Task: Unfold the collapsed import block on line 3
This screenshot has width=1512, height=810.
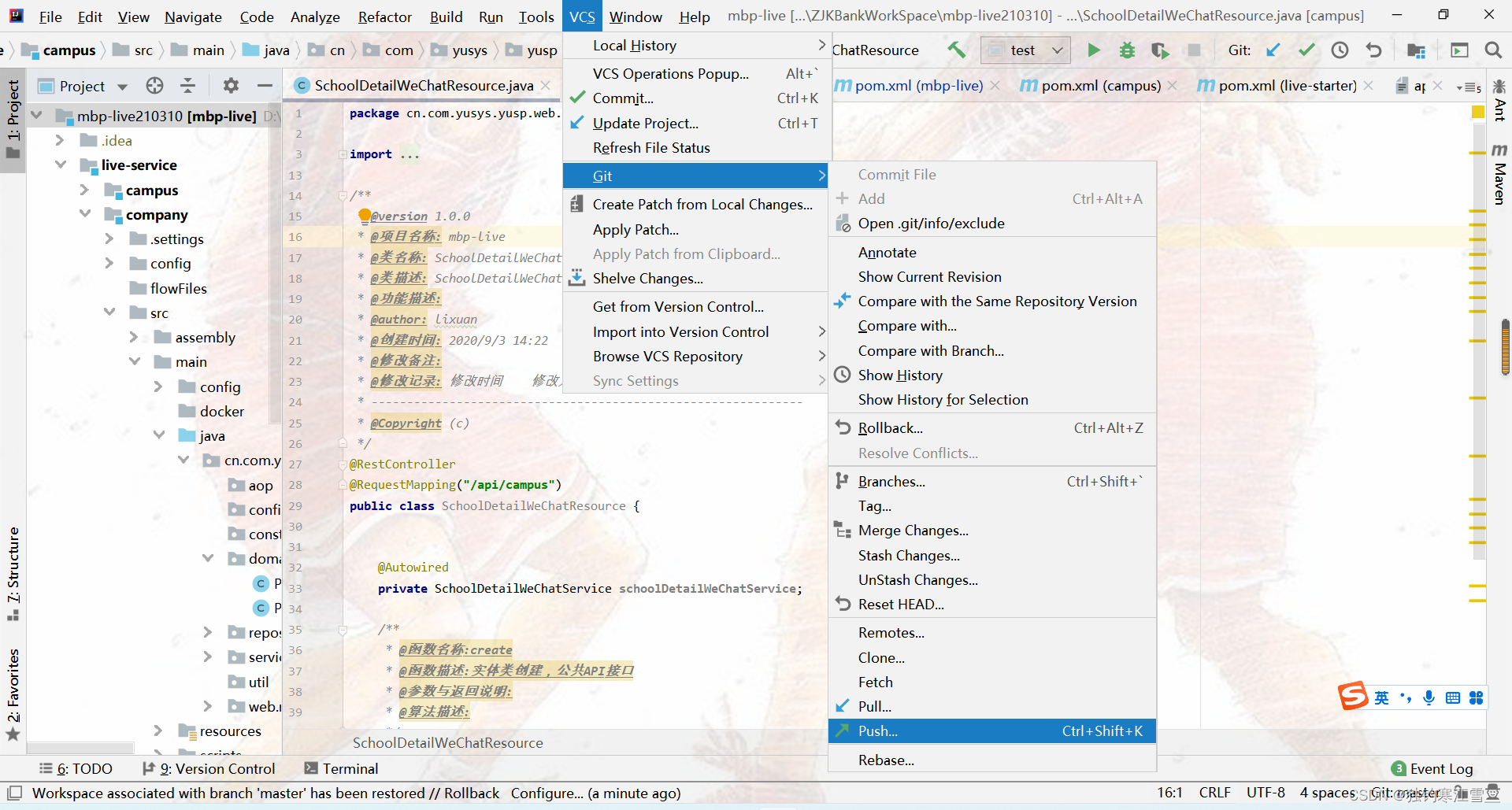Action: point(343,154)
